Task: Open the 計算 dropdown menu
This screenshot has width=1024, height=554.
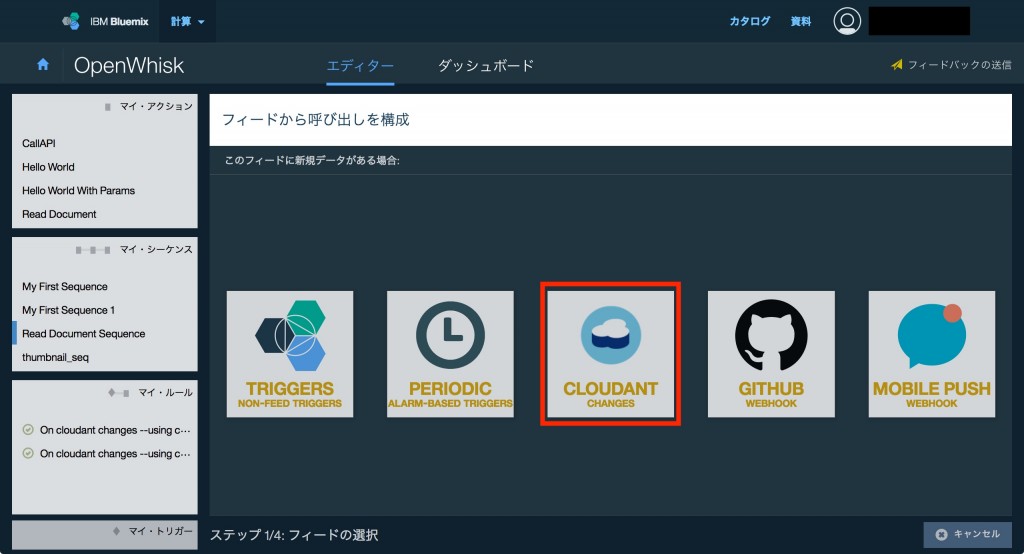Action: coord(187,22)
